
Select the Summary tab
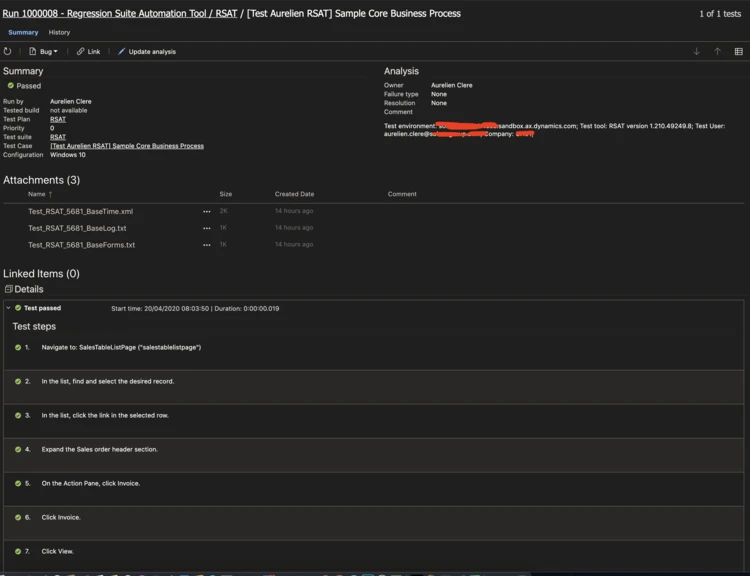(23, 33)
